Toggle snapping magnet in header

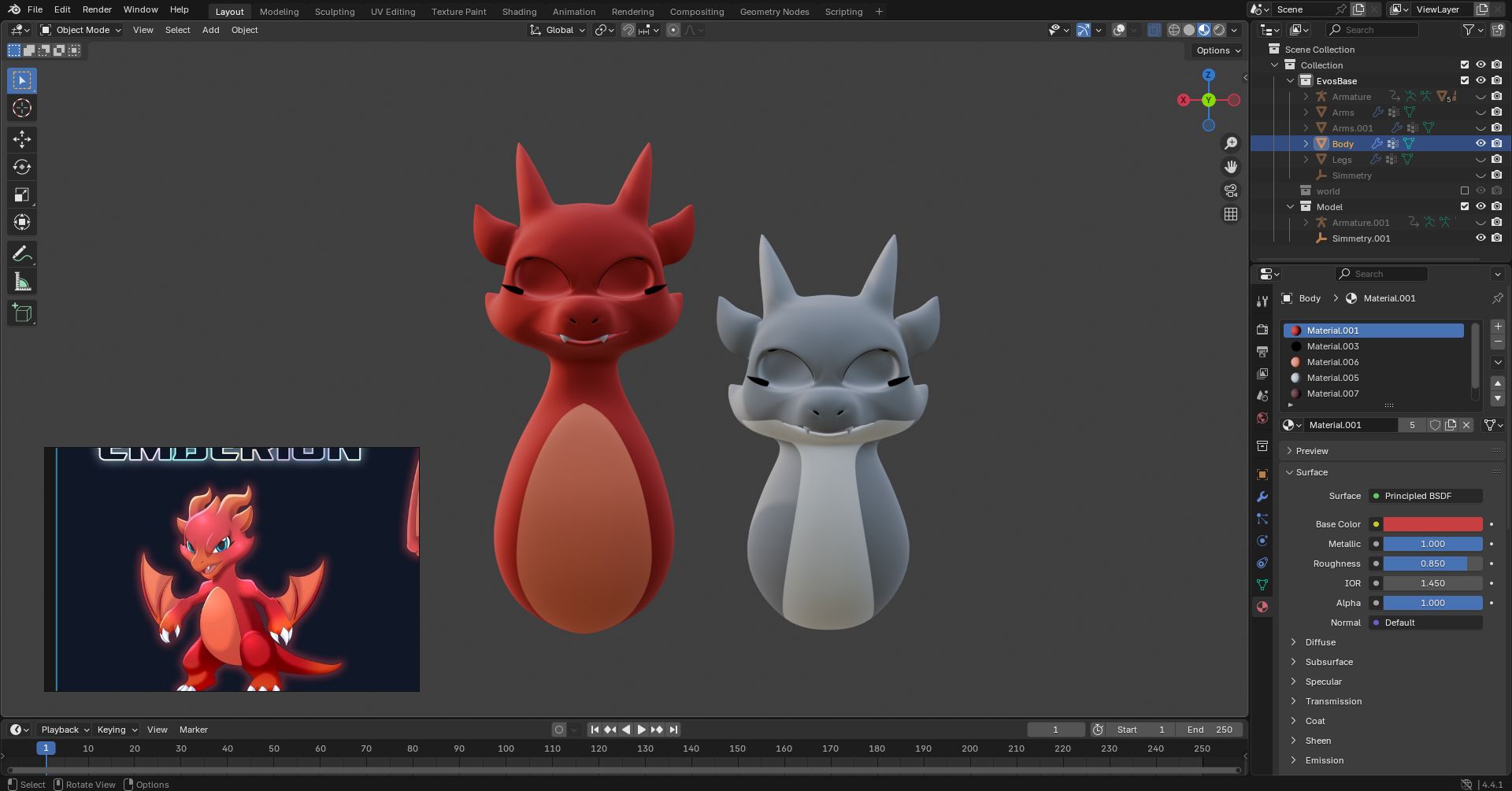628,30
